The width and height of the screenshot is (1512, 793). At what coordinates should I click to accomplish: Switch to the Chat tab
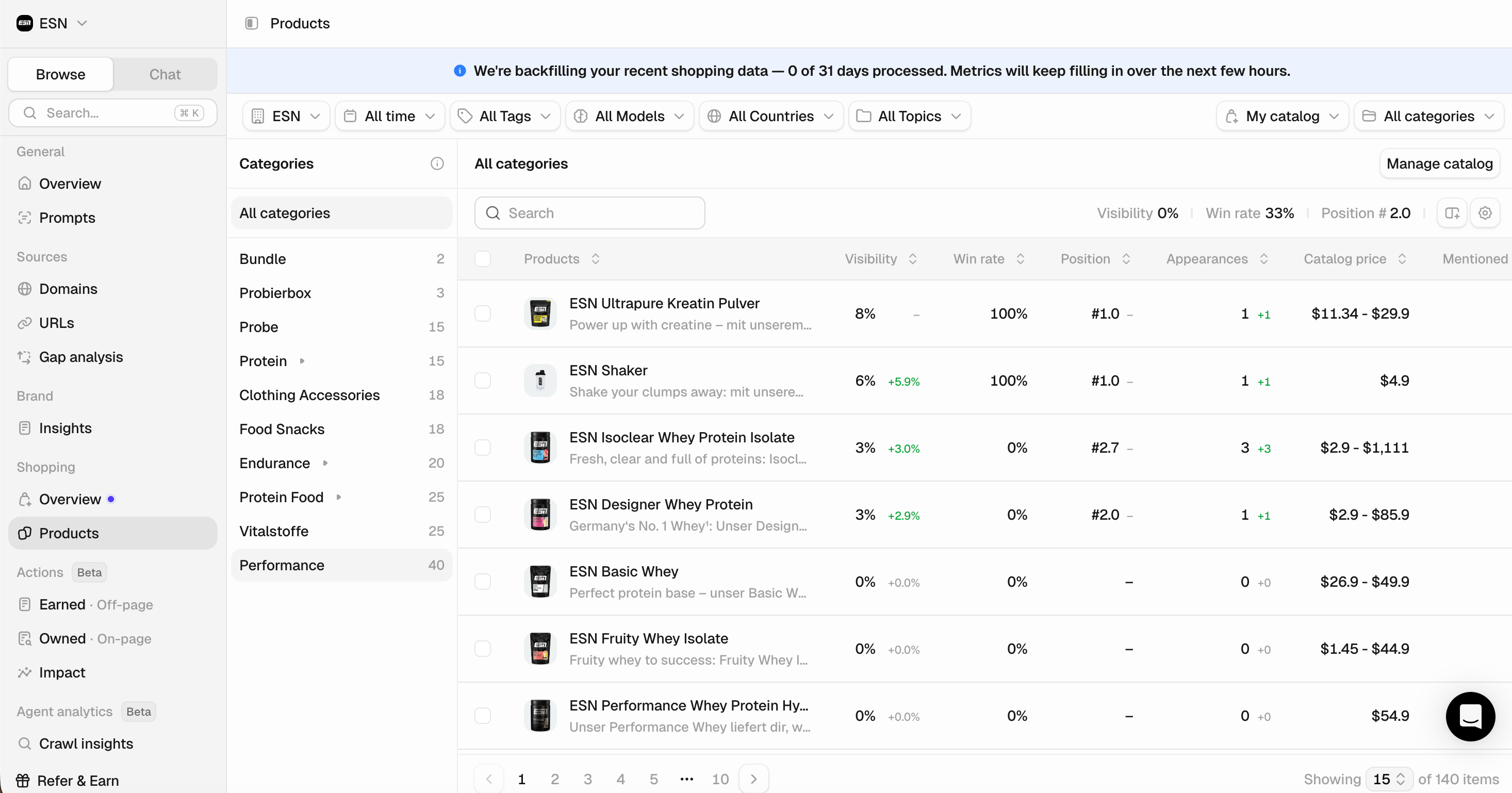(165, 75)
